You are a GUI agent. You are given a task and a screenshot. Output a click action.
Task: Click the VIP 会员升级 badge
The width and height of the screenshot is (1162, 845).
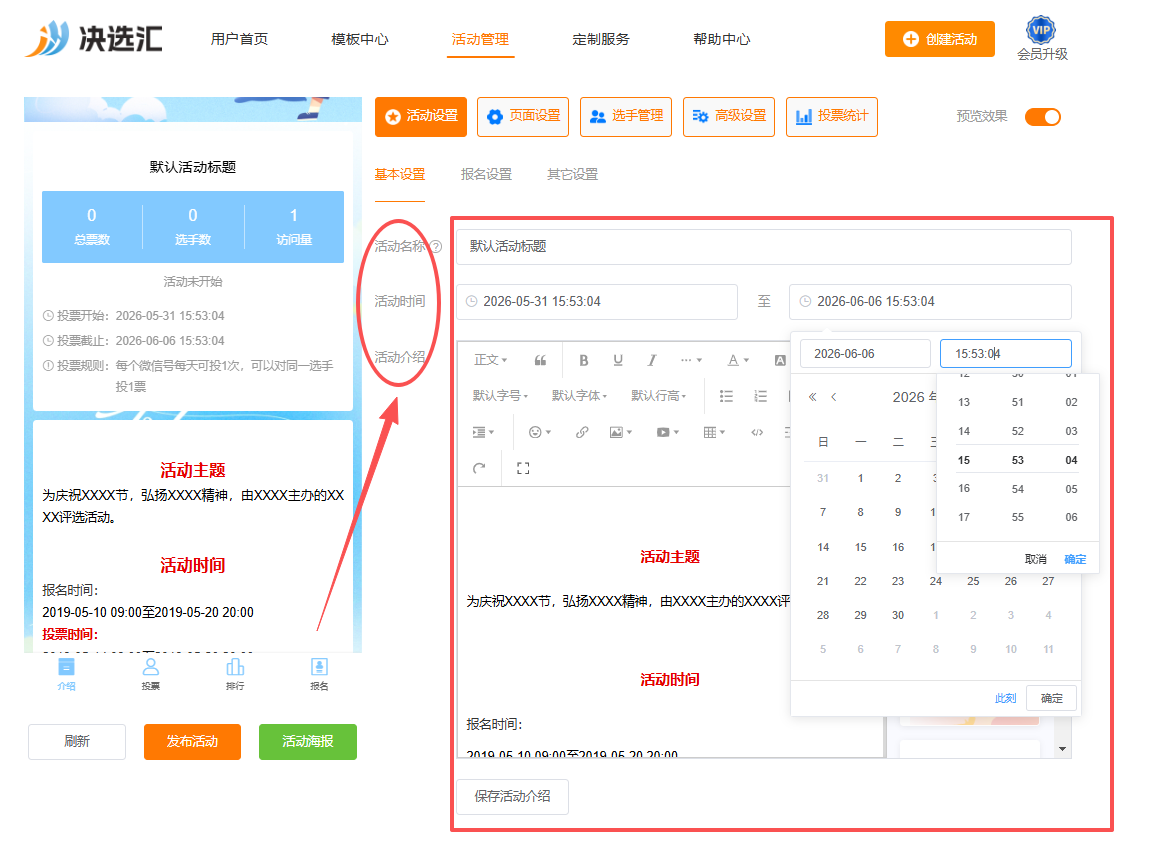point(1042,39)
